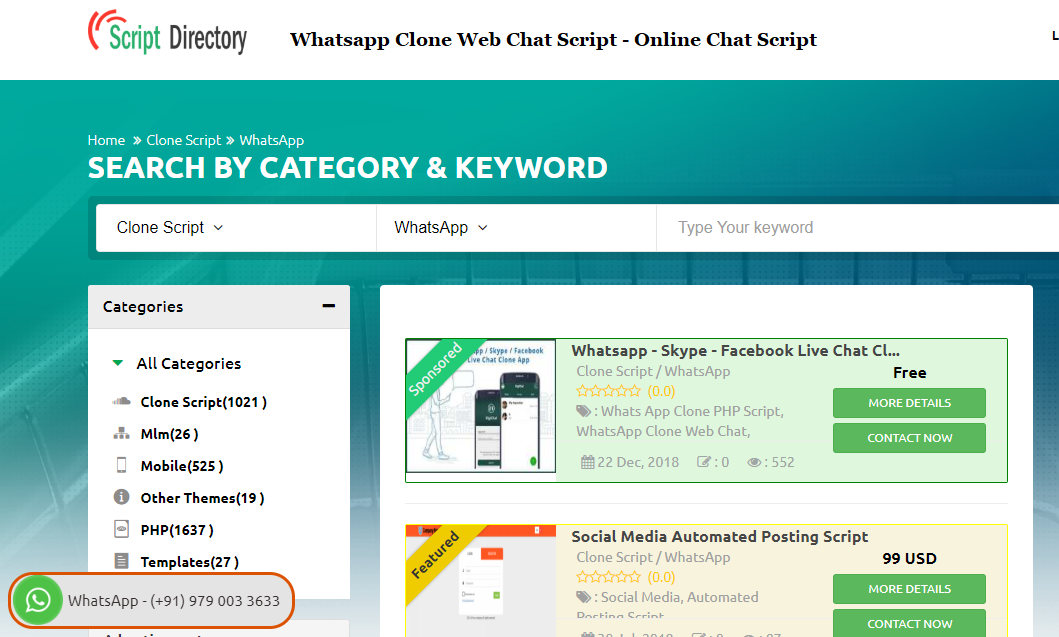Viewport: 1059px width, 637px height.
Task: Select the Clone Script cloud category icon
Action: [x=122, y=401]
